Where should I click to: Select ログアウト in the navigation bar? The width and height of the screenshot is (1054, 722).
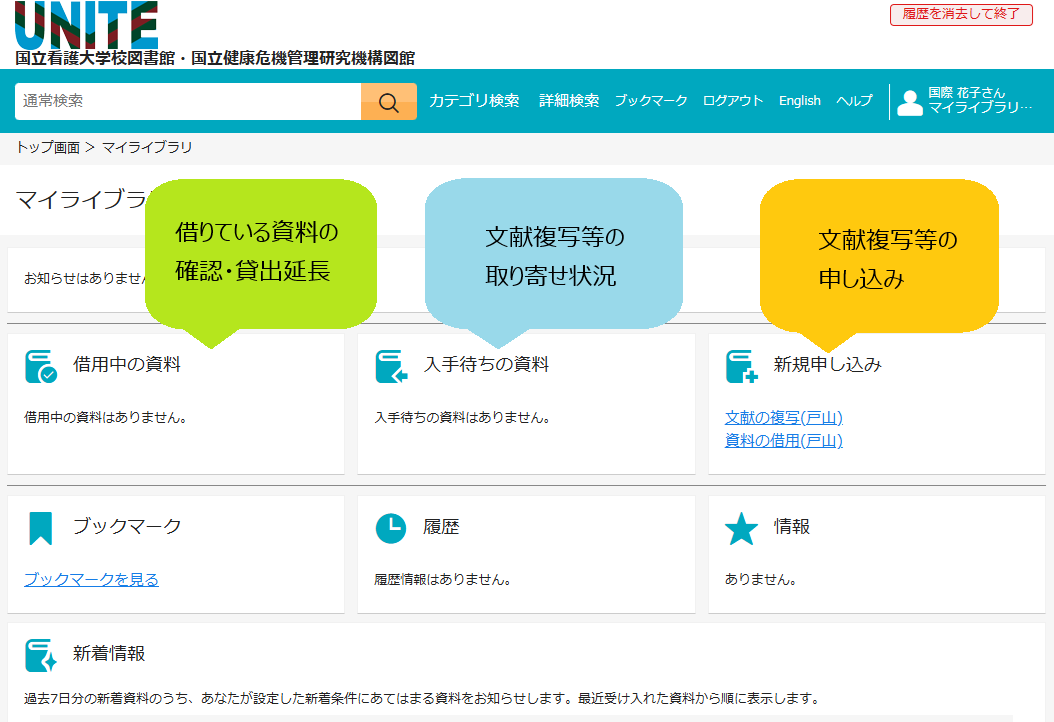[x=733, y=101]
